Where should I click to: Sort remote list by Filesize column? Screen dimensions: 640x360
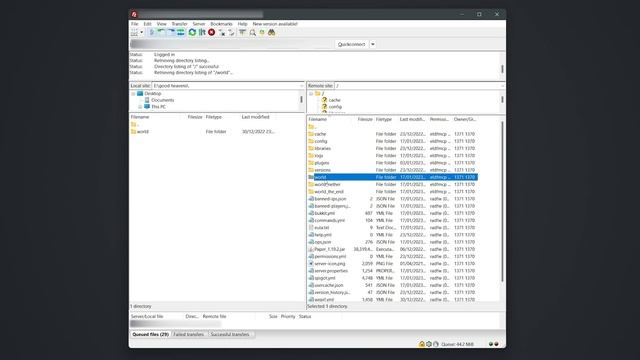click(365, 120)
